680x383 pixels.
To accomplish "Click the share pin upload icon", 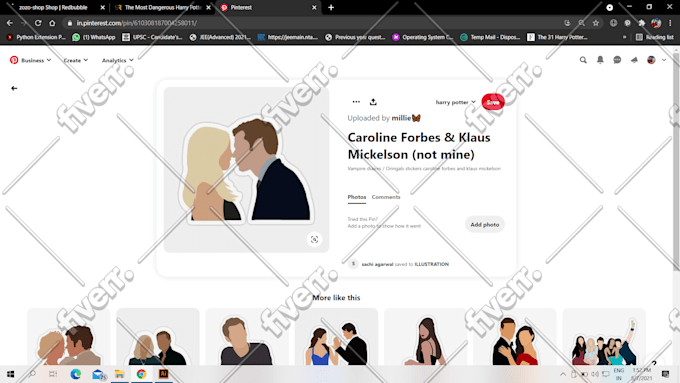I will tap(373, 102).
